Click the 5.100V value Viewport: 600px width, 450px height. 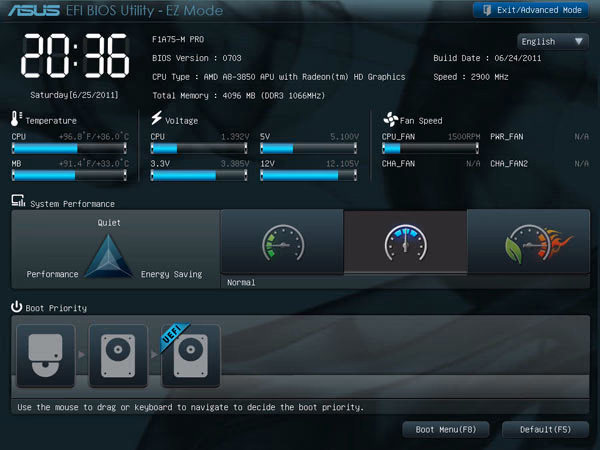pos(345,137)
